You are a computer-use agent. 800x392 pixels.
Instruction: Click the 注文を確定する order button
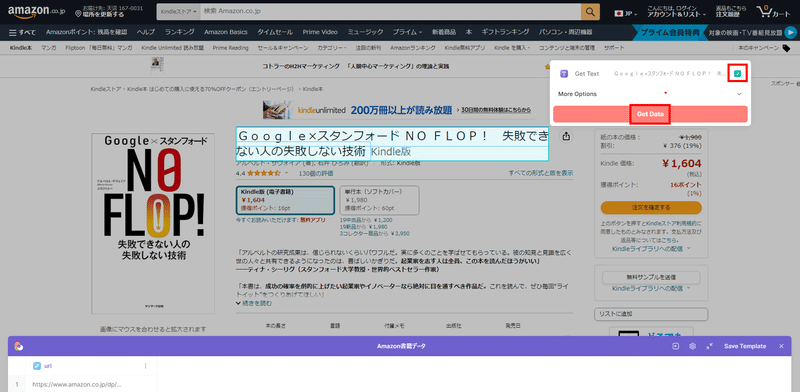(651, 208)
